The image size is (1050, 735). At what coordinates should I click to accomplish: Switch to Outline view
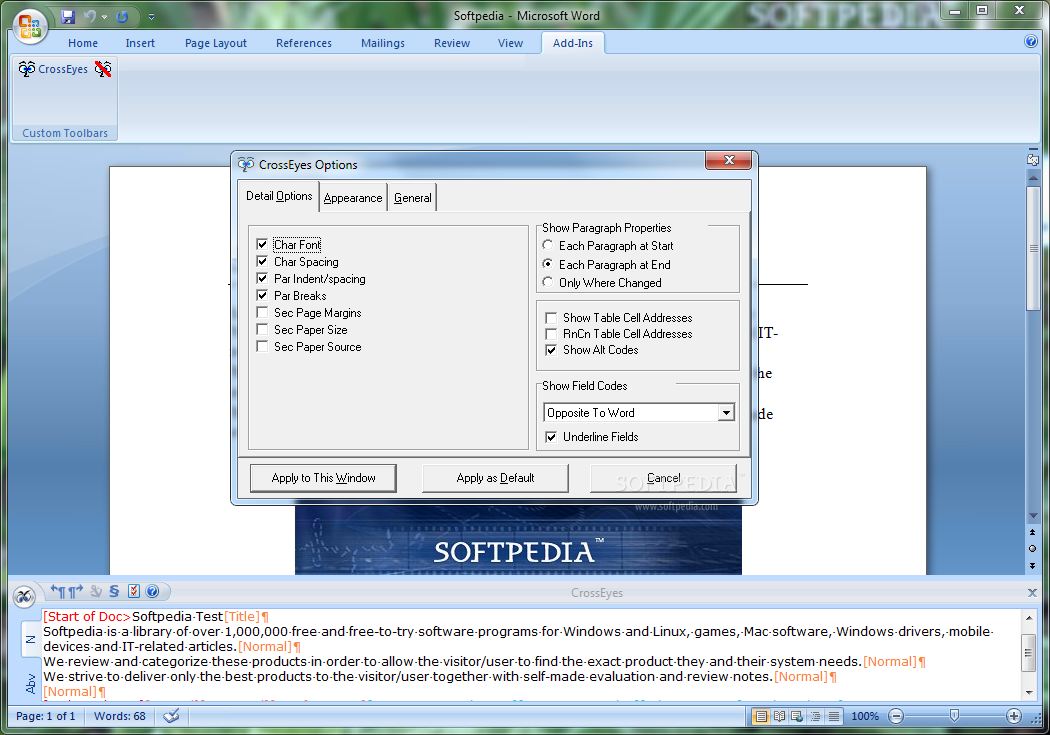tap(815, 716)
